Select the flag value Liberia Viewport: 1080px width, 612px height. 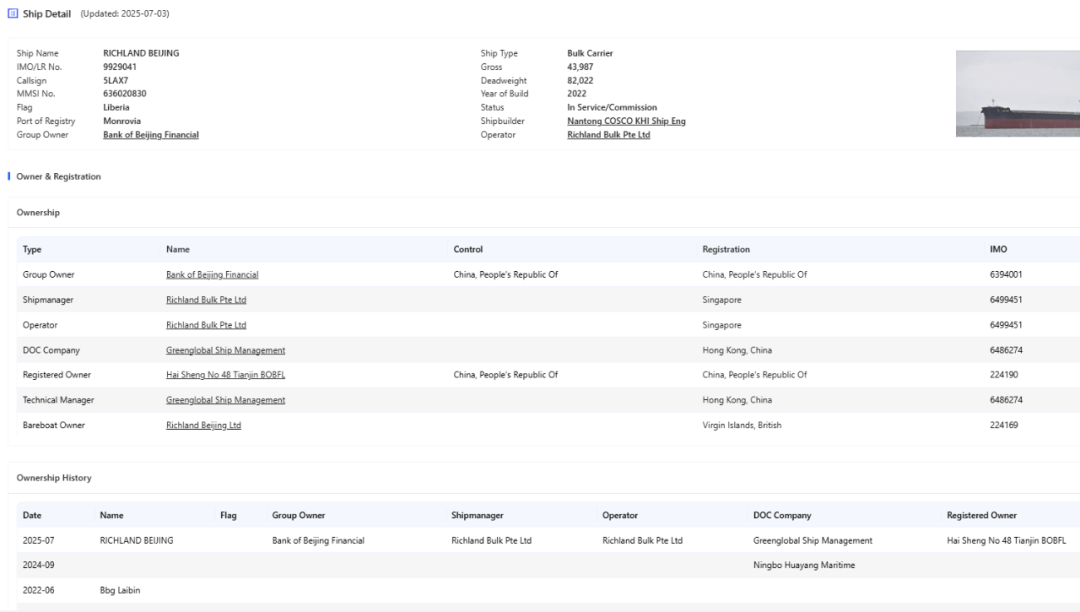click(116, 107)
